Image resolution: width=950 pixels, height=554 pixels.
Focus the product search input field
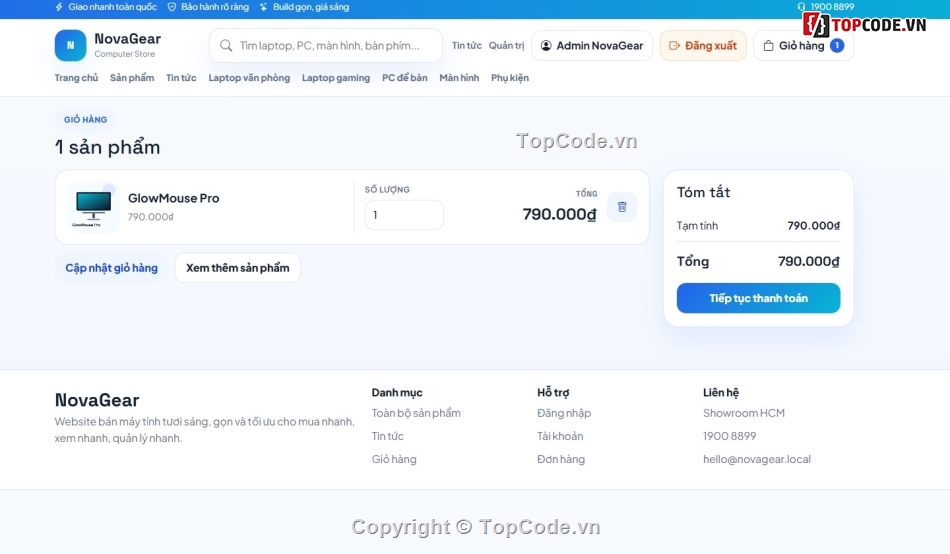(326, 45)
